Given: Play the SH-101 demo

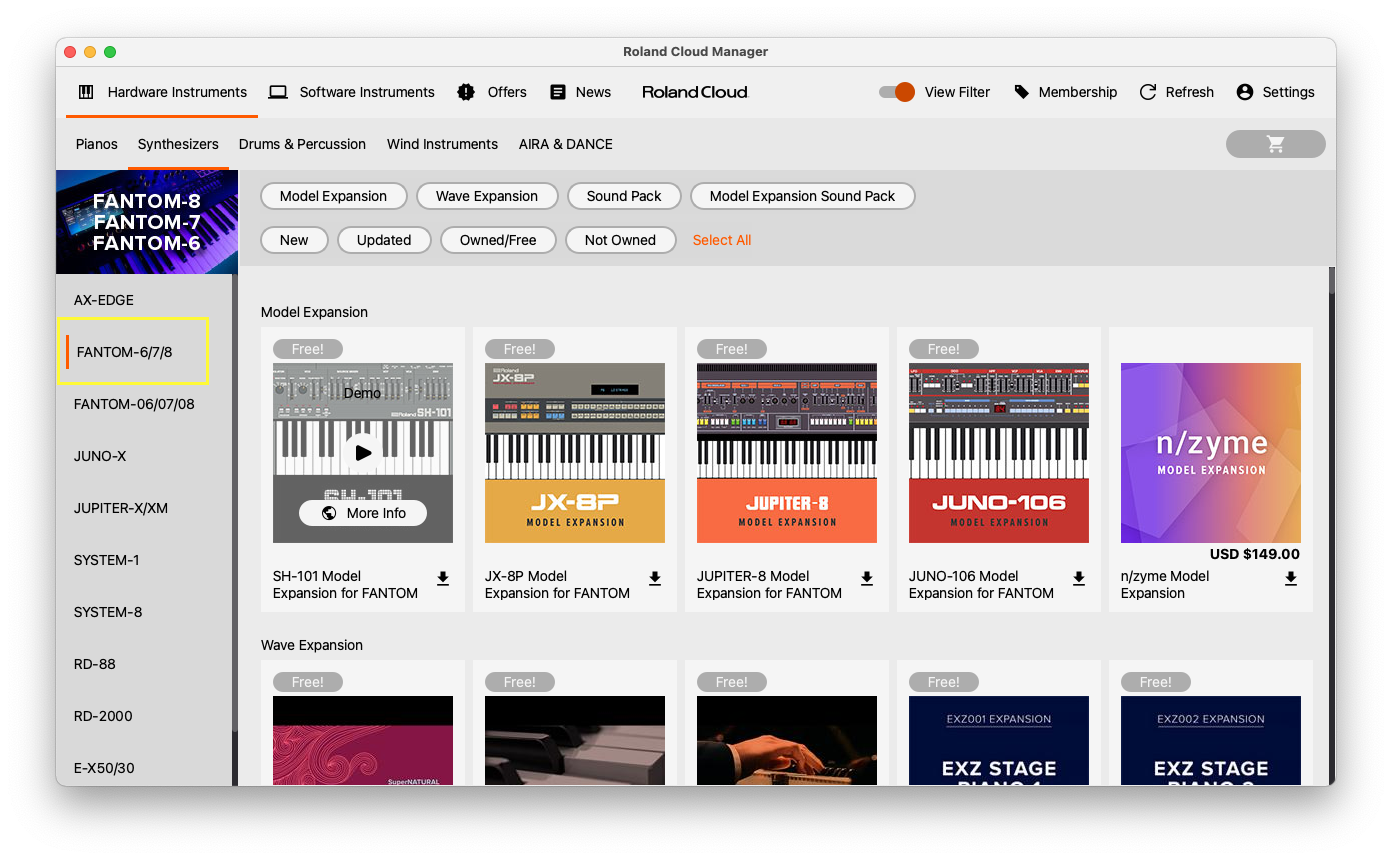Looking at the screenshot, I should pyautogui.click(x=362, y=453).
